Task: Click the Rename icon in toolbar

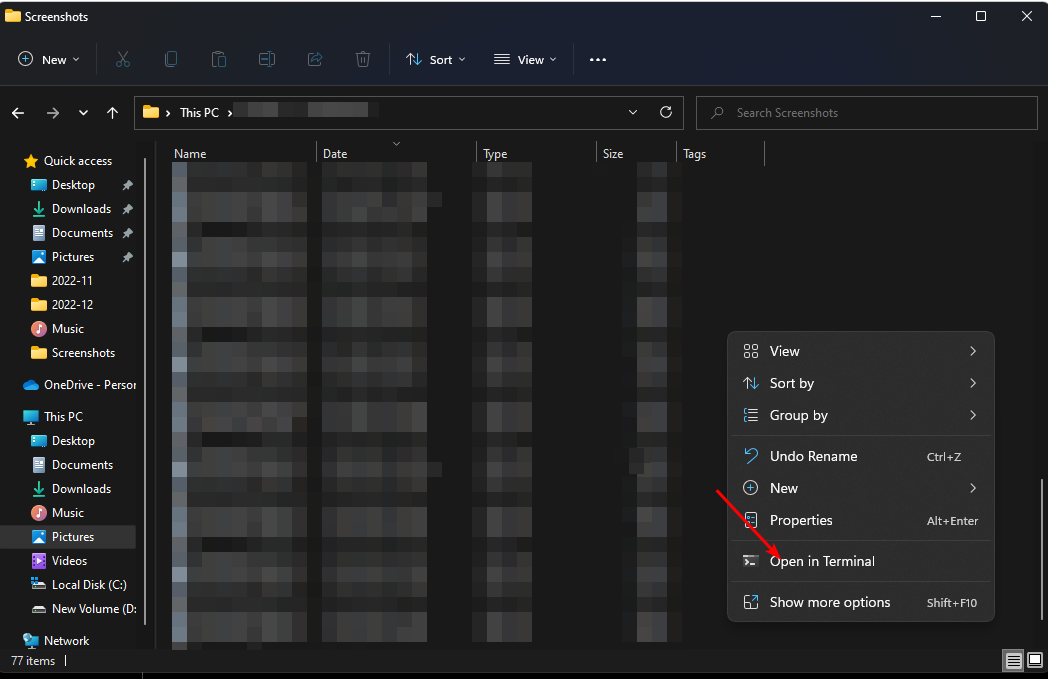Action: coord(267,60)
